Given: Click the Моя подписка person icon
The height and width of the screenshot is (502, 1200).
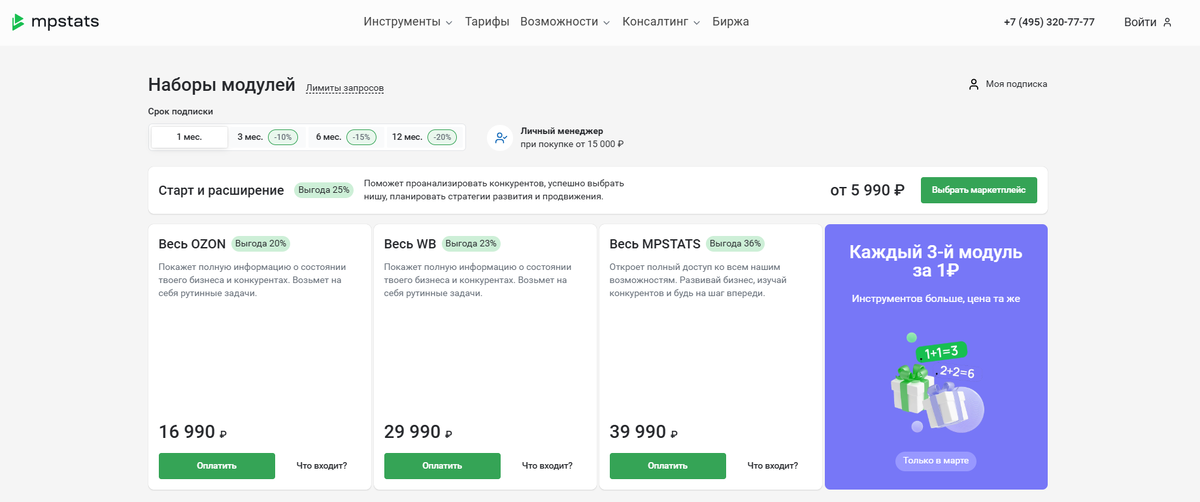Looking at the screenshot, I should 973,84.
